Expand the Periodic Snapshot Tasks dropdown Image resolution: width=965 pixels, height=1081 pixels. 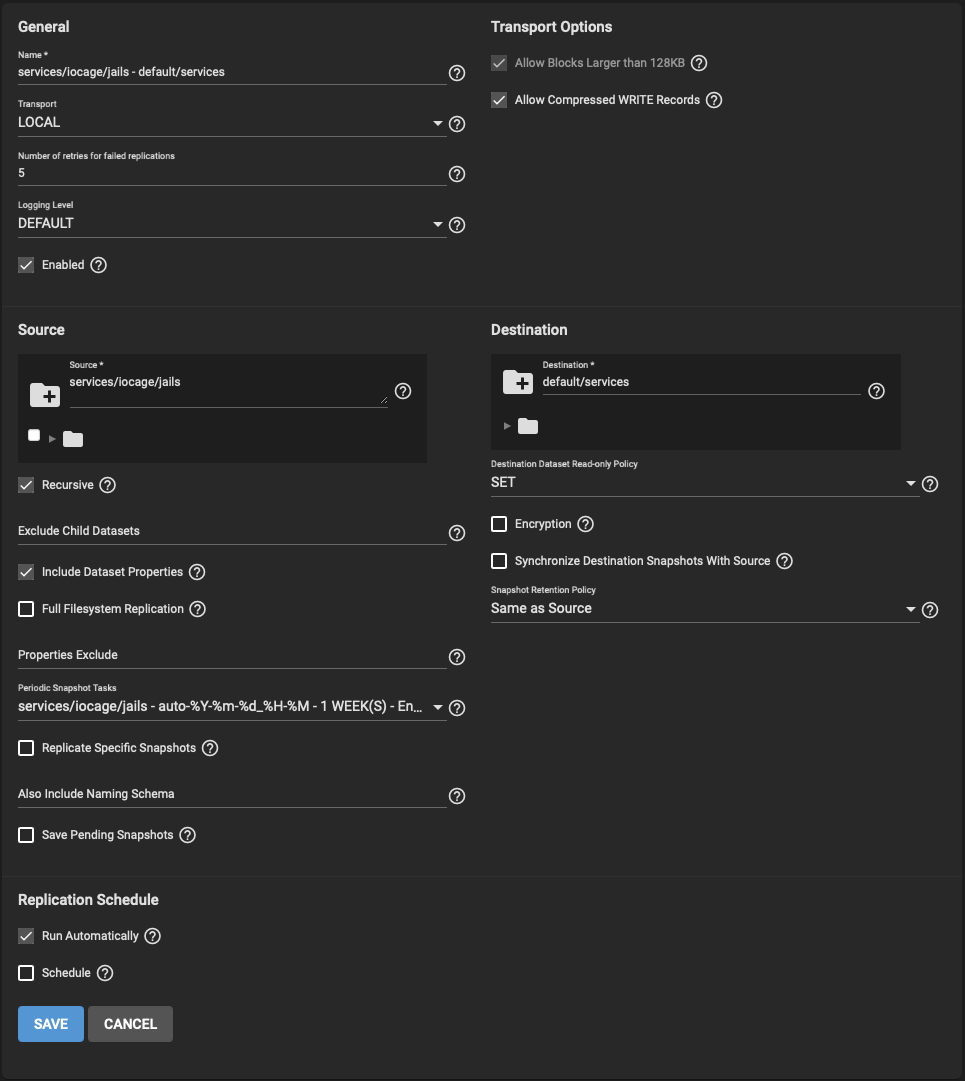click(232, 707)
